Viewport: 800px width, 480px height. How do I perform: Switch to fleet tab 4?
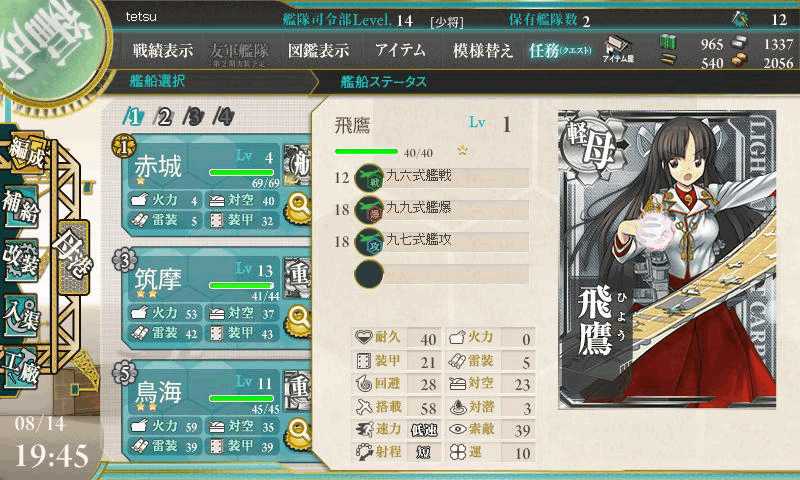point(223,117)
